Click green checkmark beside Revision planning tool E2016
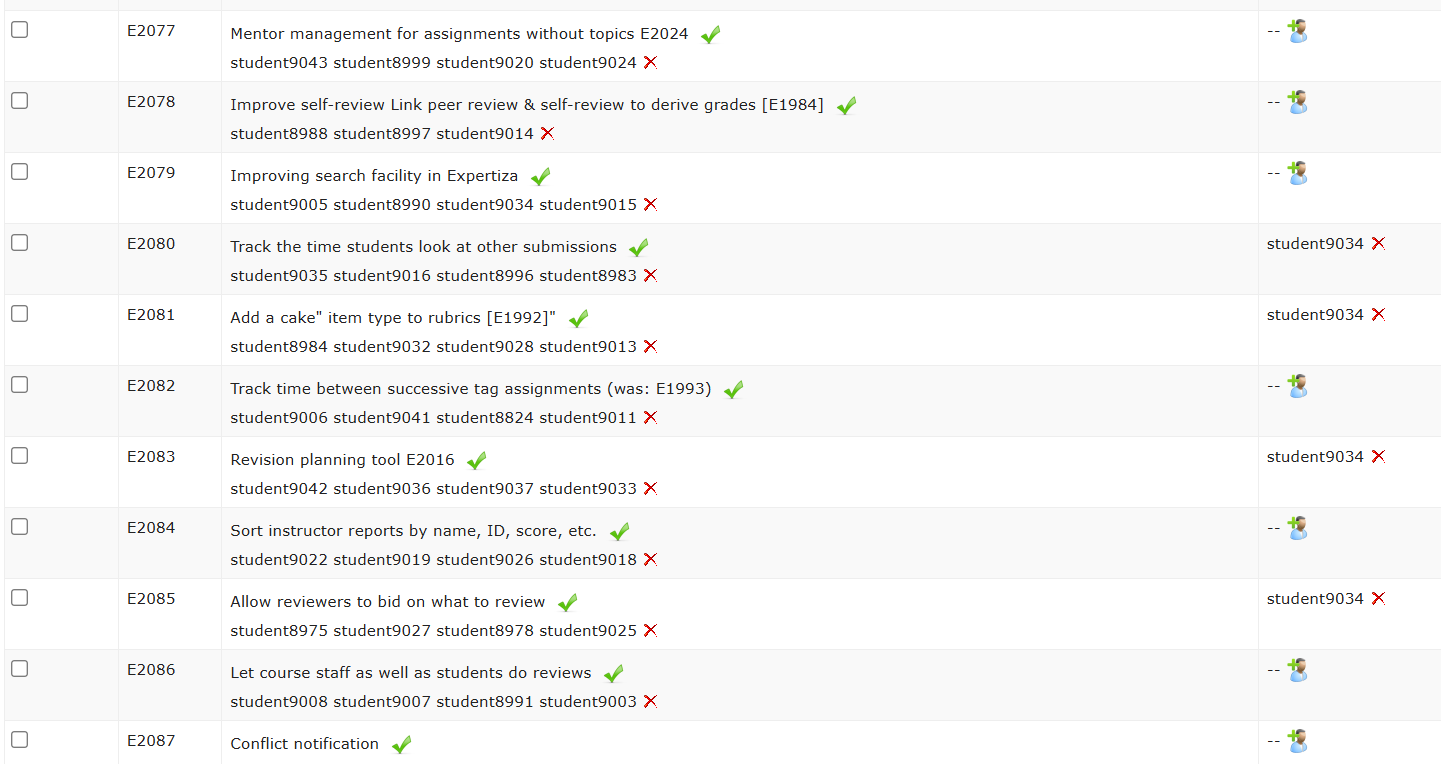Viewport: 1441px width, 764px height. coord(476,461)
